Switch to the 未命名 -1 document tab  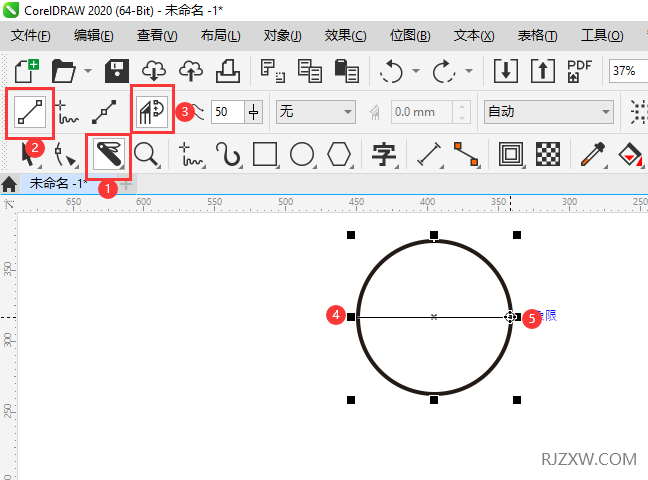pyautogui.click(x=58, y=183)
